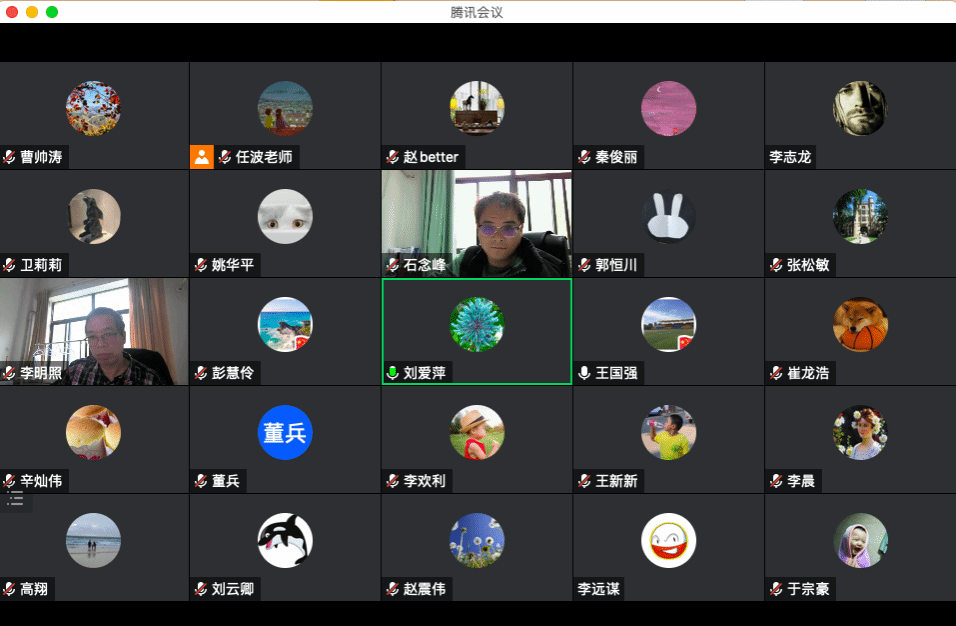The height and width of the screenshot is (626, 956).
Task: Click 辛灿伟's bread avatar
Action: click(x=93, y=432)
